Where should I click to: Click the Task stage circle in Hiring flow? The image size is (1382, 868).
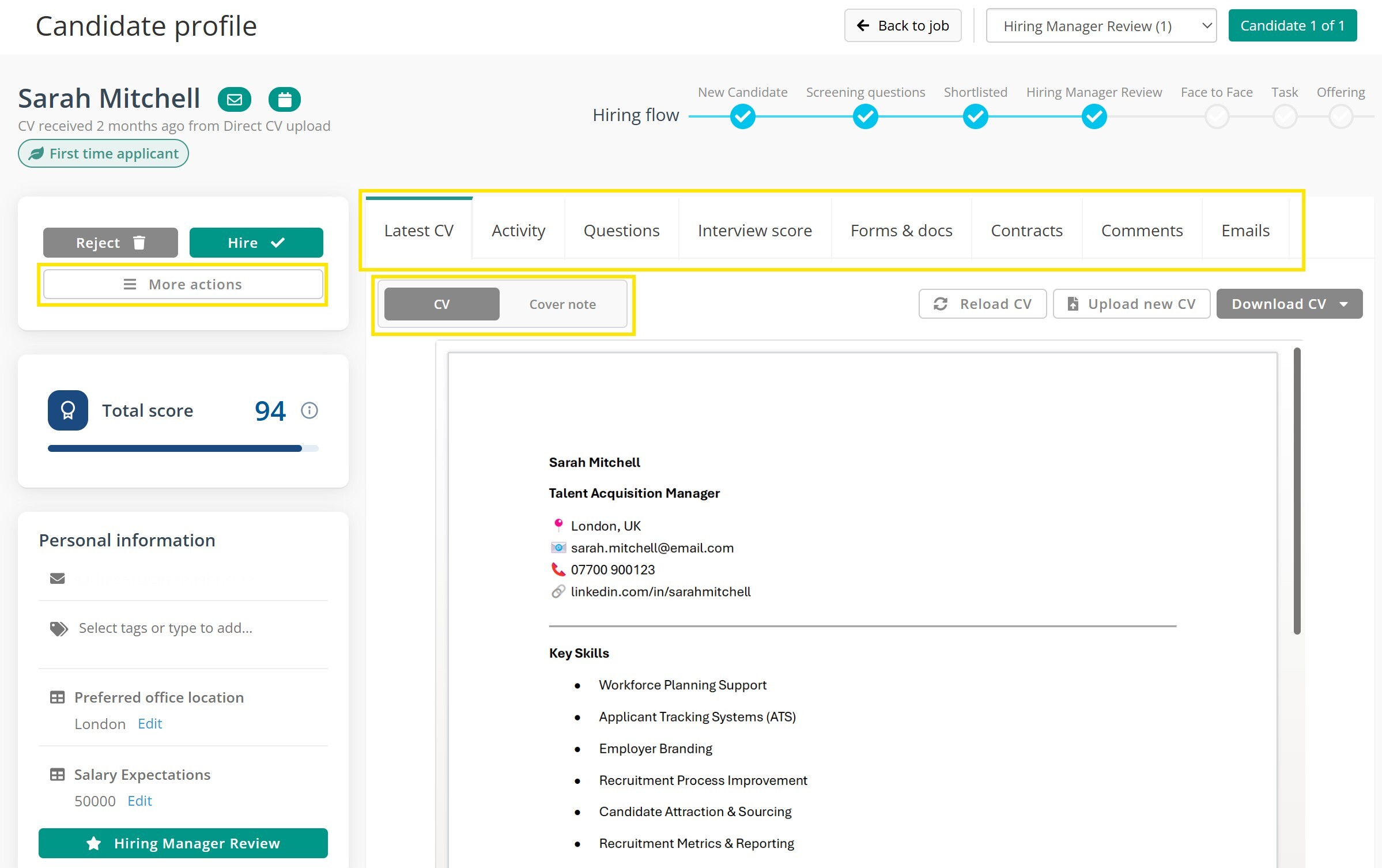pos(1285,116)
